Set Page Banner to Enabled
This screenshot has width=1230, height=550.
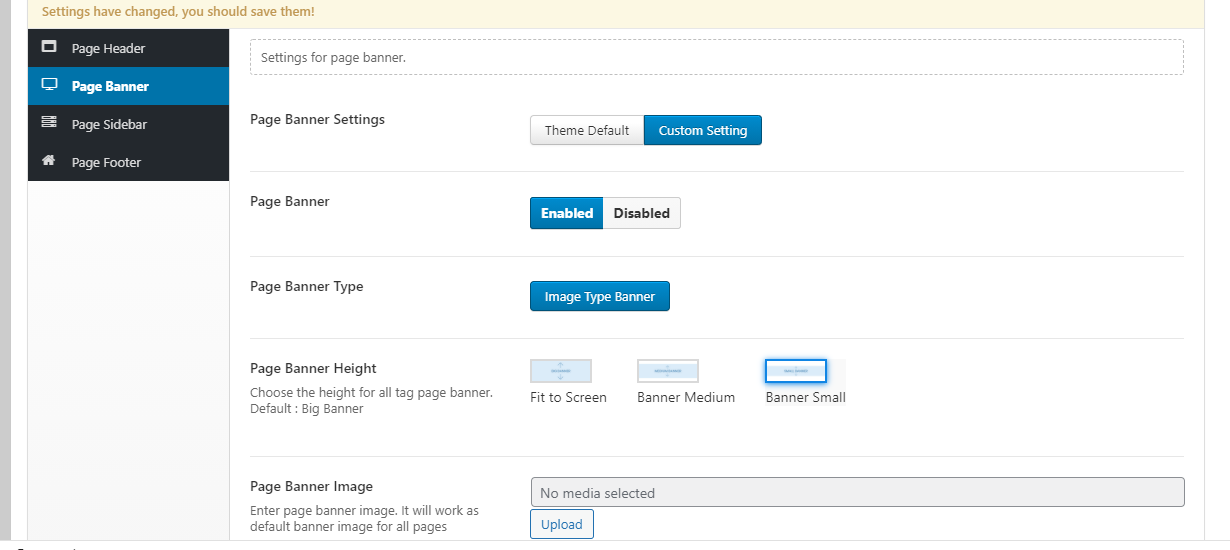coord(566,213)
